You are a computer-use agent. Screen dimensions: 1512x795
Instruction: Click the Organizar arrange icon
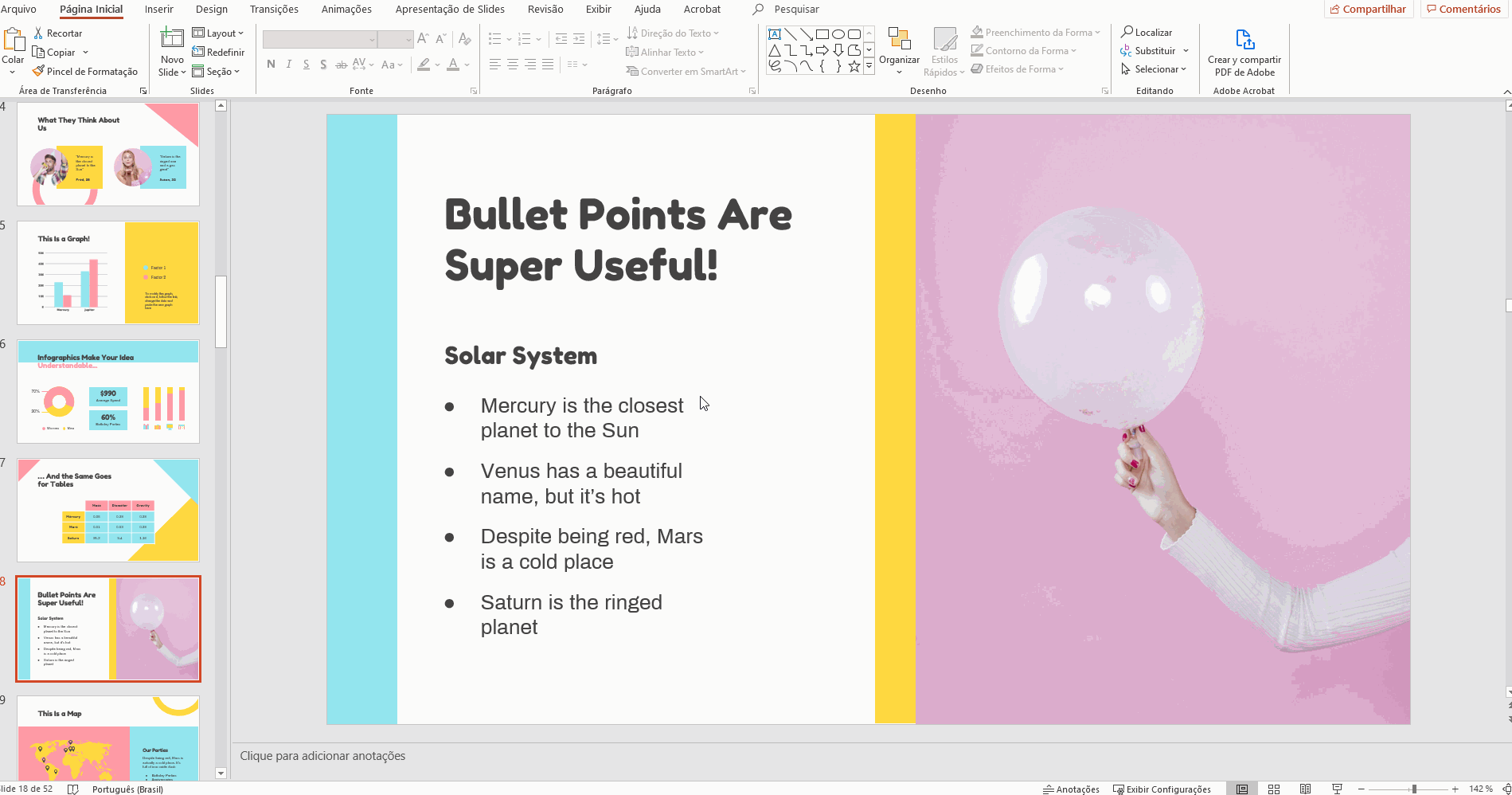click(x=900, y=38)
